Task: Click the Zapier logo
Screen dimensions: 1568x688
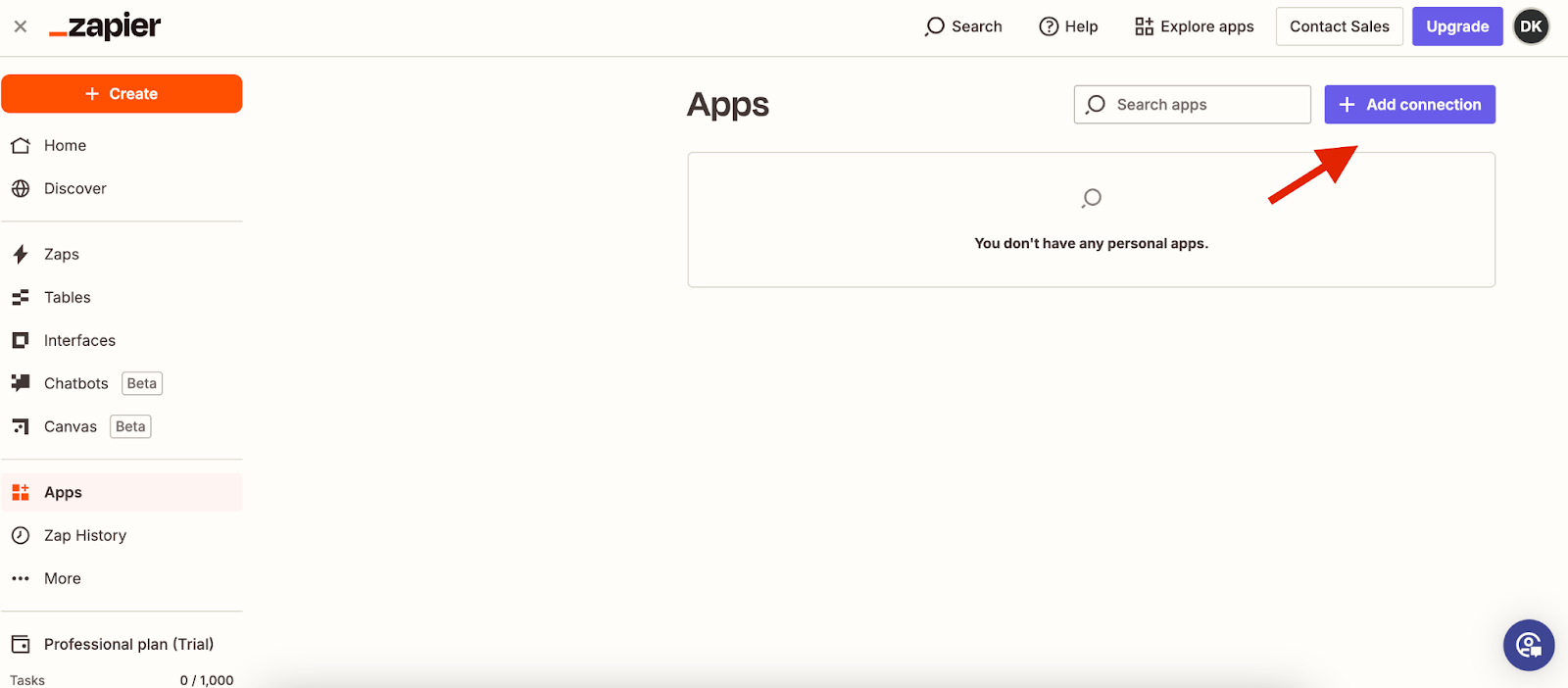Action: point(105,26)
